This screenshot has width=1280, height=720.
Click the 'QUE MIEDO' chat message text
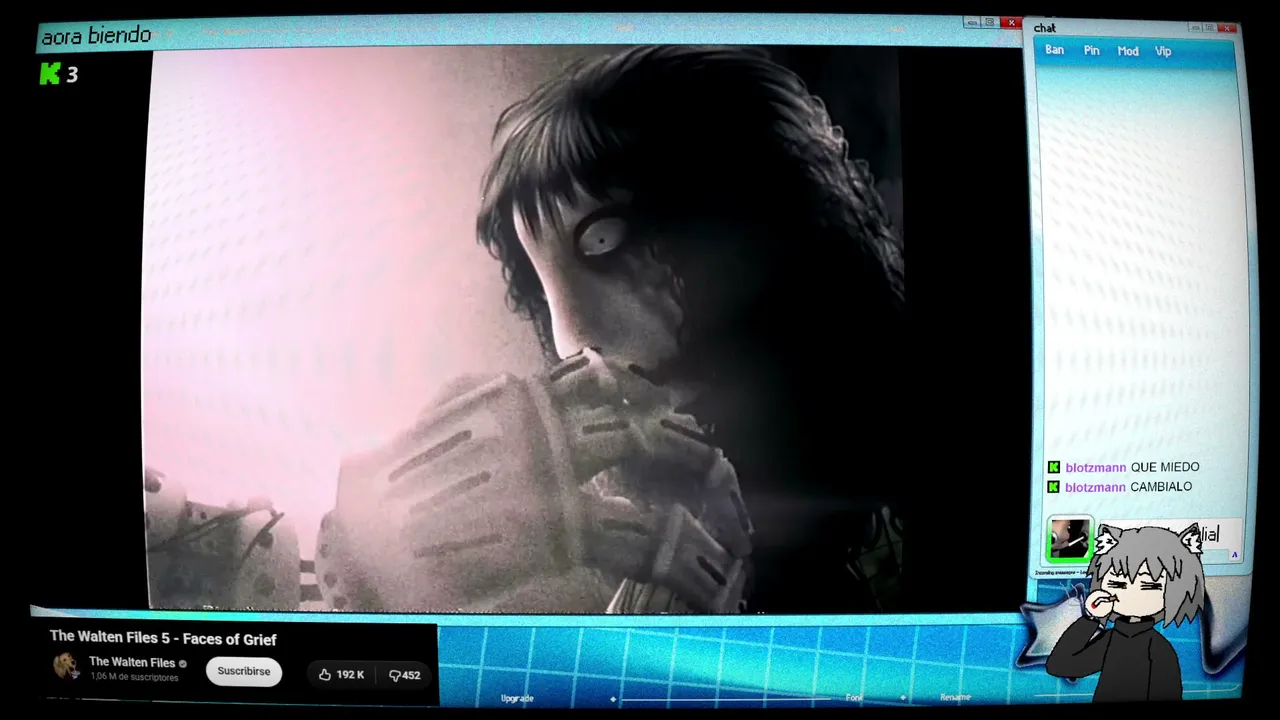click(1164, 467)
